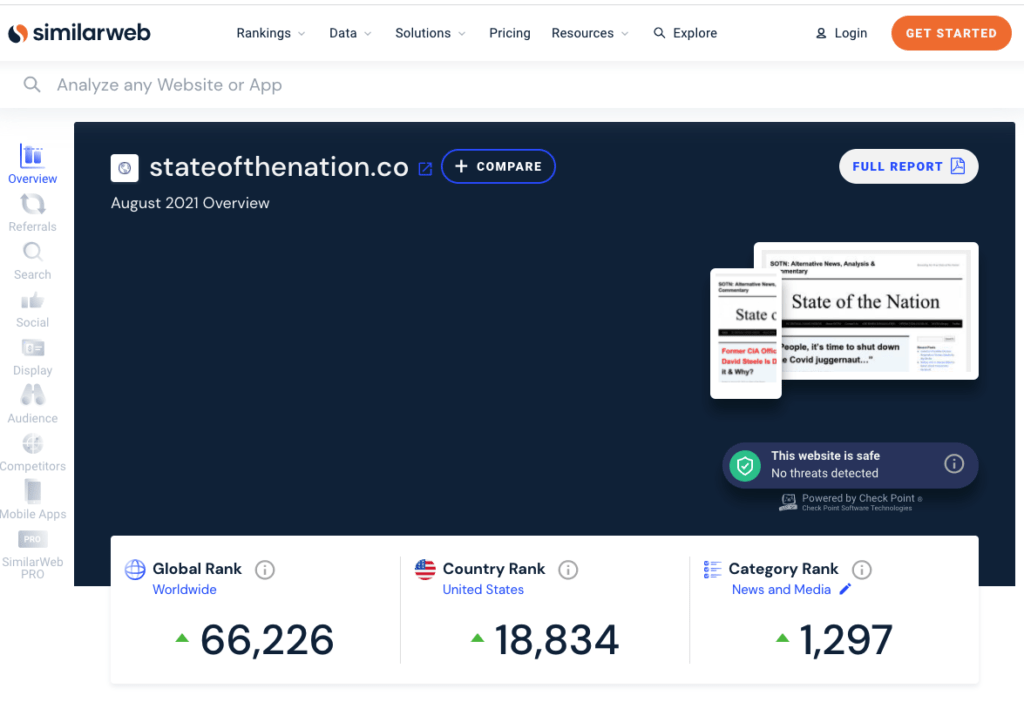
Task: Open the Social thumbs-up icon
Action: 32,300
